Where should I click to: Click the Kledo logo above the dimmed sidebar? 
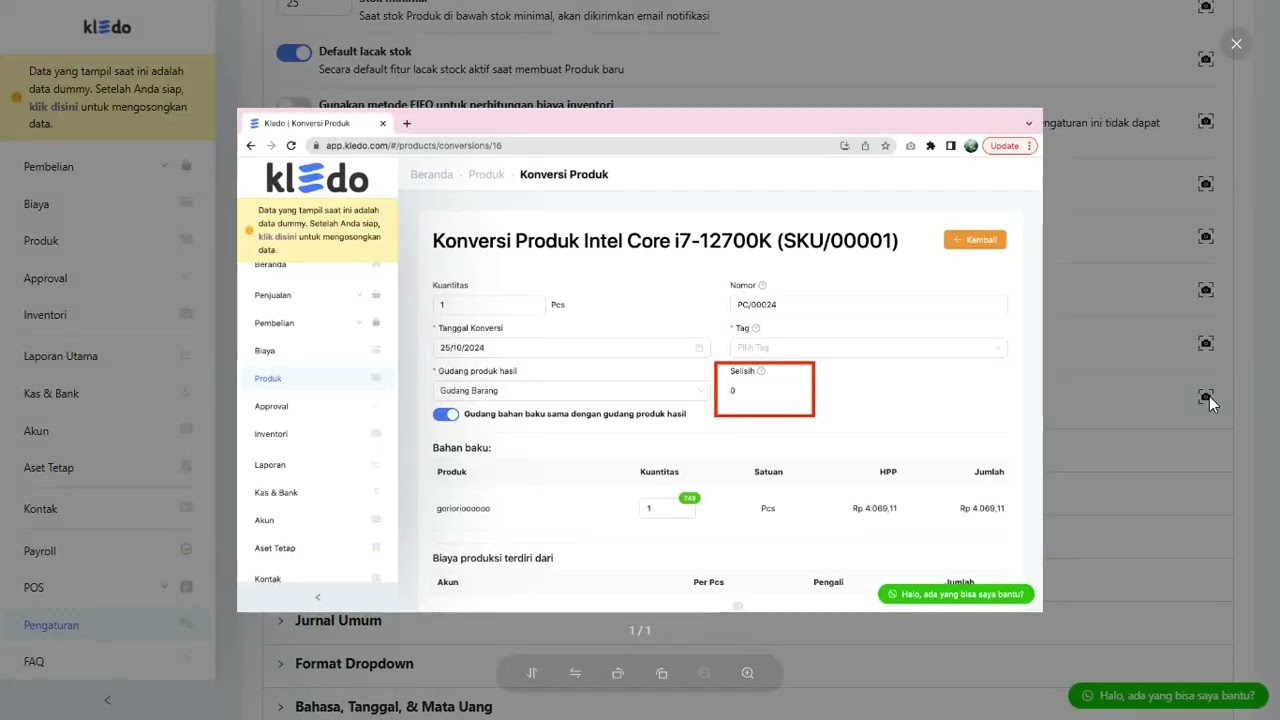click(107, 27)
